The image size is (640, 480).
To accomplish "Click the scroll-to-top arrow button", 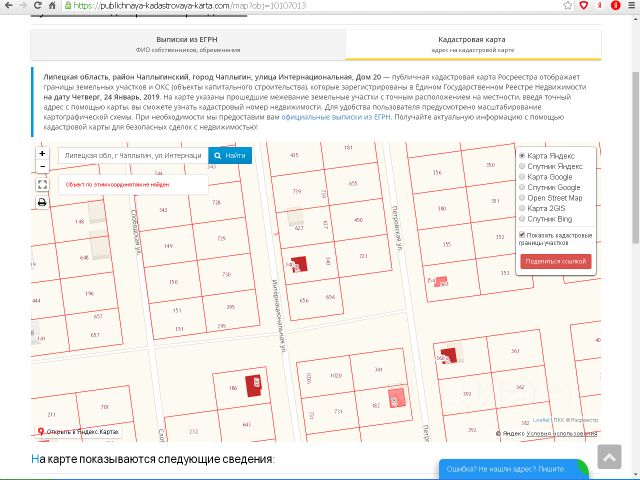I will click(608, 456).
